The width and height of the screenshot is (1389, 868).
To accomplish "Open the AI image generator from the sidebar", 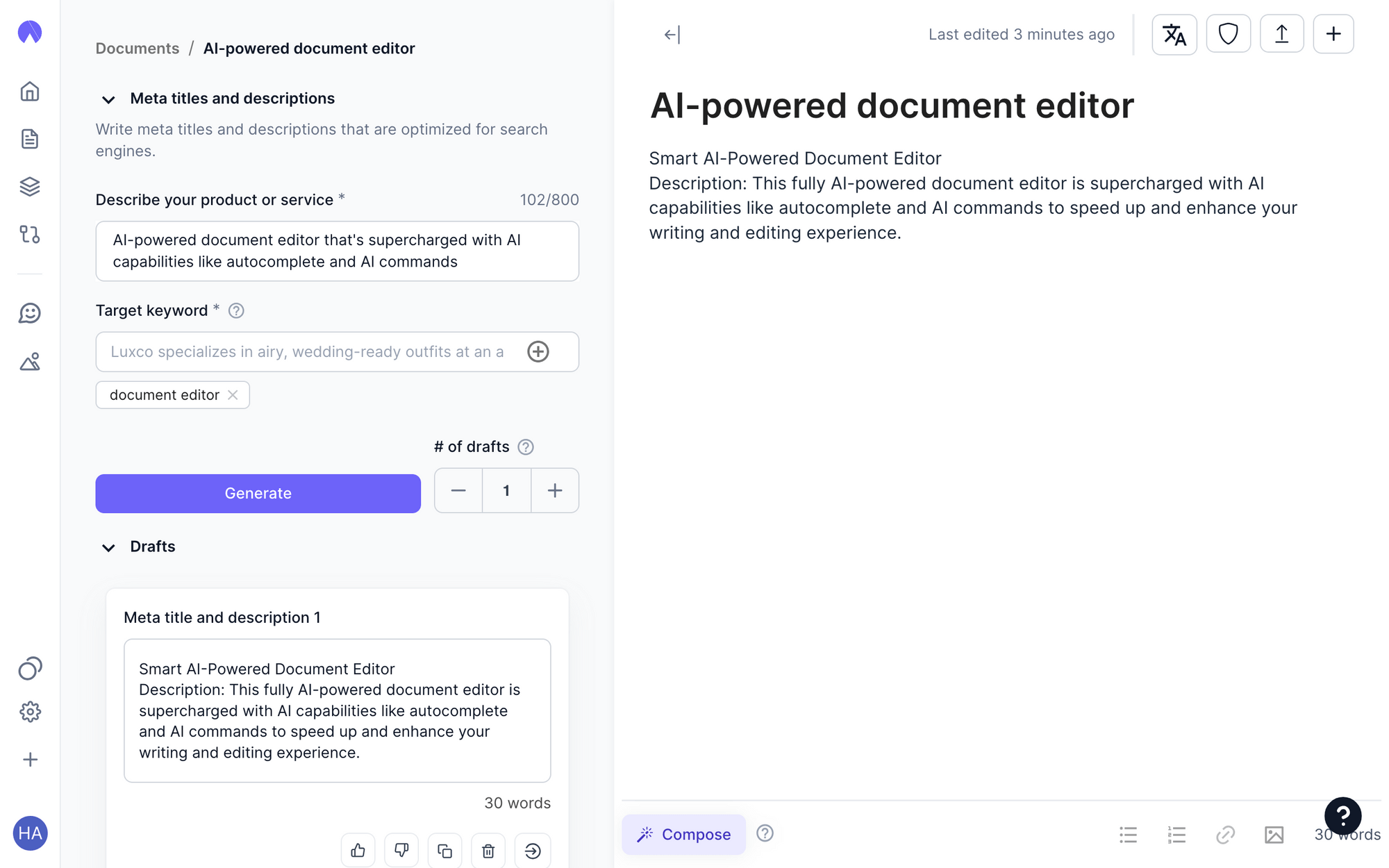I will click(x=30, y=362).
